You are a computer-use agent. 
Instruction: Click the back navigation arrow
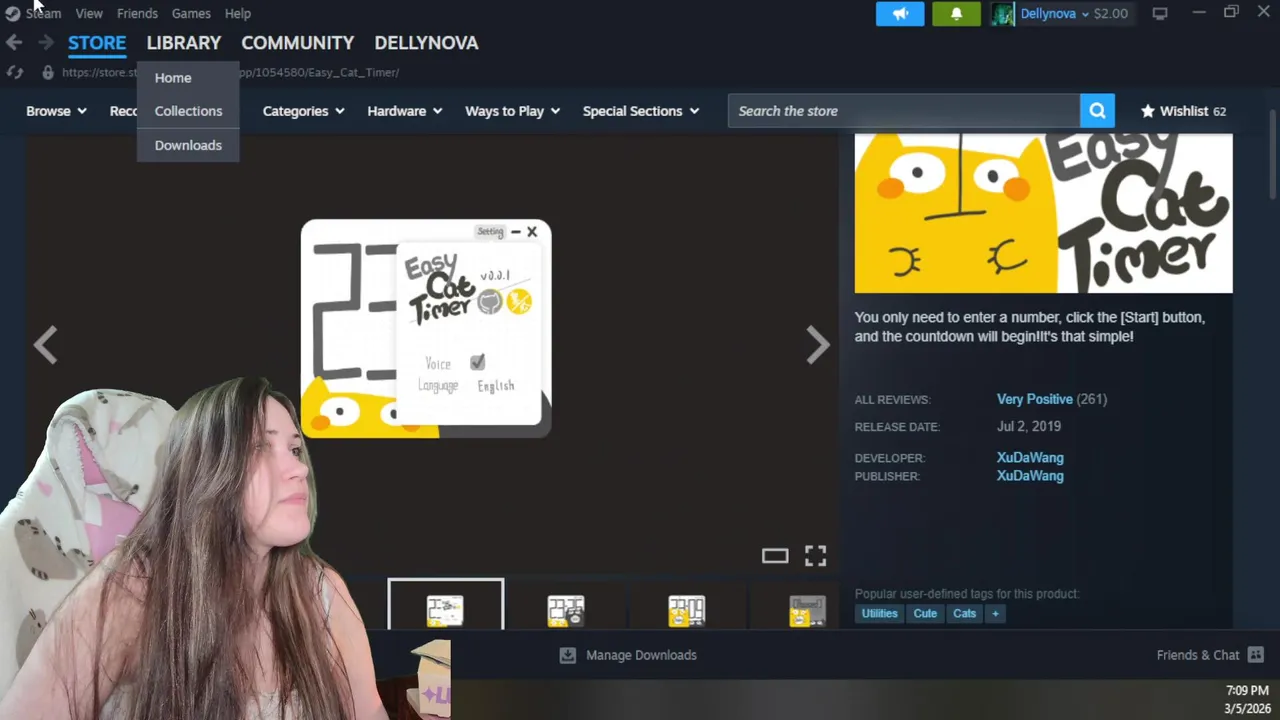[14, 42]
